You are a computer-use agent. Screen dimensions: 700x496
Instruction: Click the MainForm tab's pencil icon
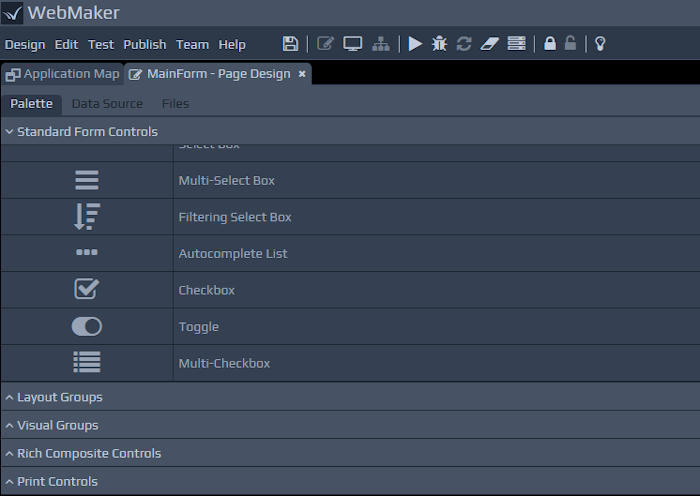pos(135,75)
